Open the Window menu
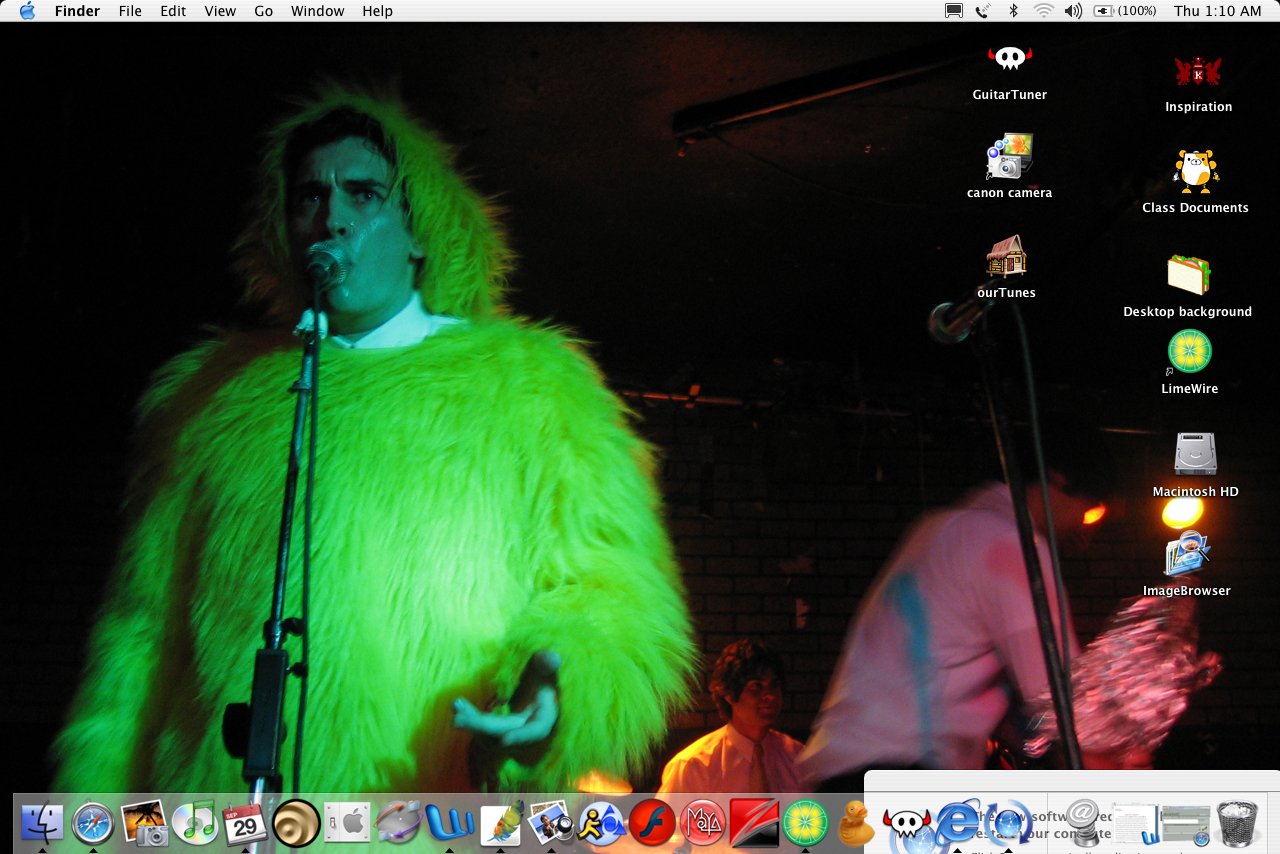 pos(318,11)
